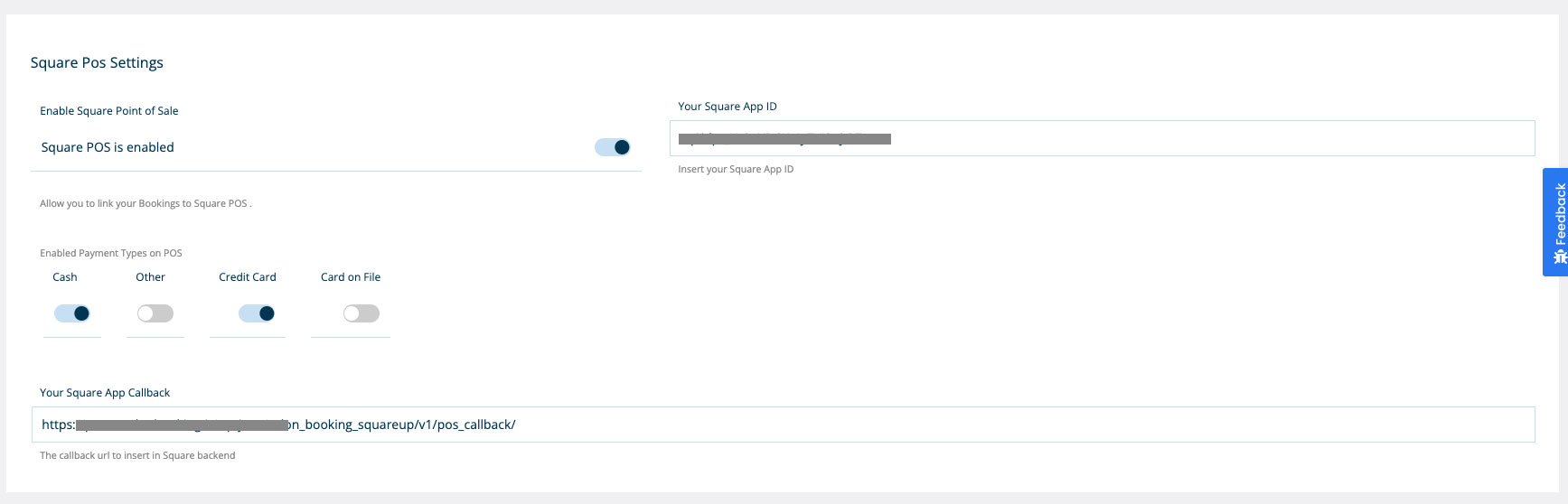Select the Square Pos Settings heading
This screenshot has width=1568, height=504.
tap(97, 62)
